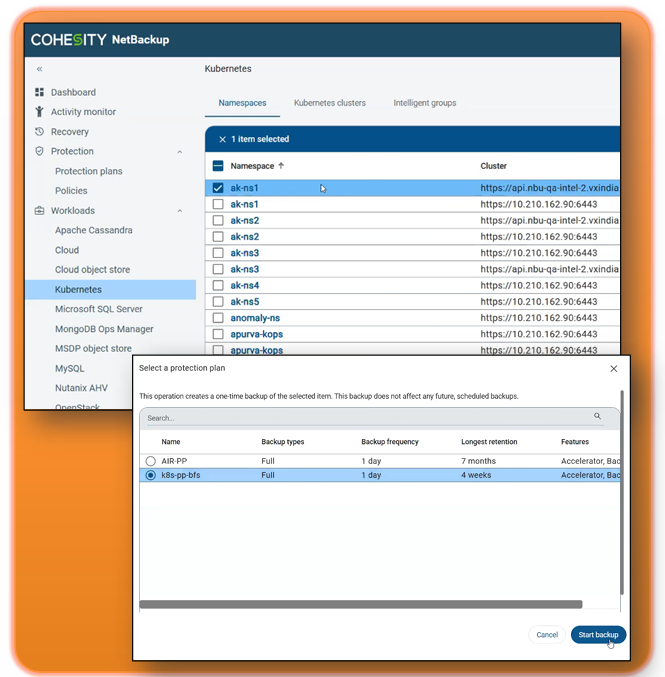Click the dialog vertical scrollbar
This screenshot has width=665, height=677.
click(622, 492)
